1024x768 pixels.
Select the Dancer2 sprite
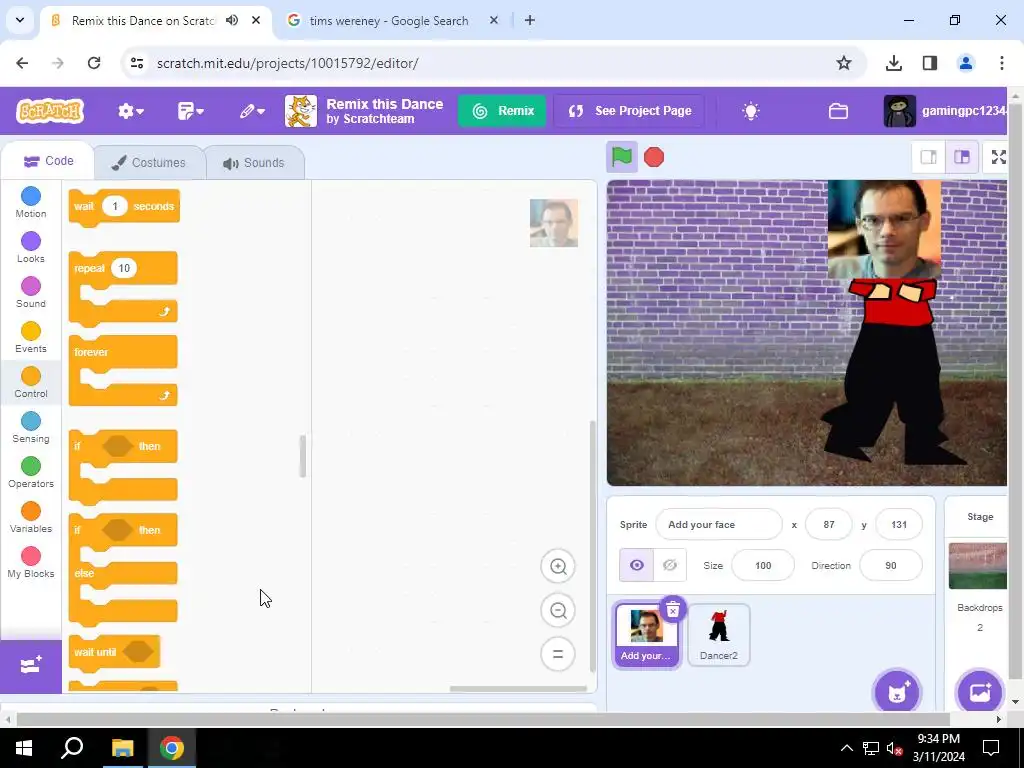pos(718,635)
